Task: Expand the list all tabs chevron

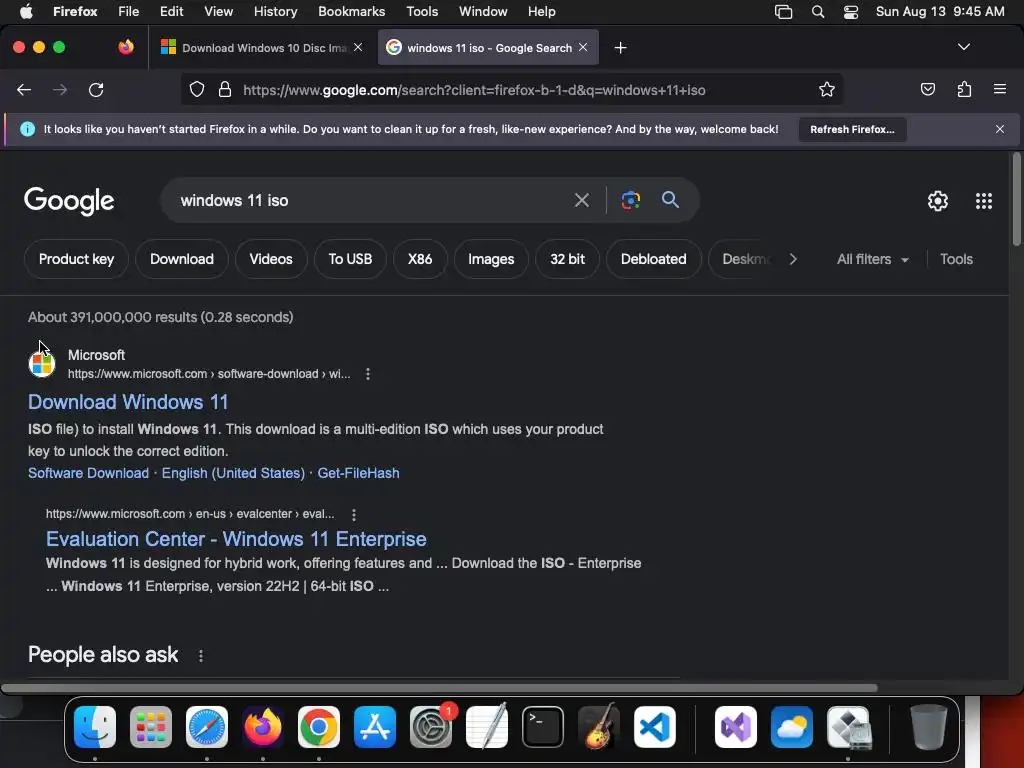Action: (x=963, y=47)
